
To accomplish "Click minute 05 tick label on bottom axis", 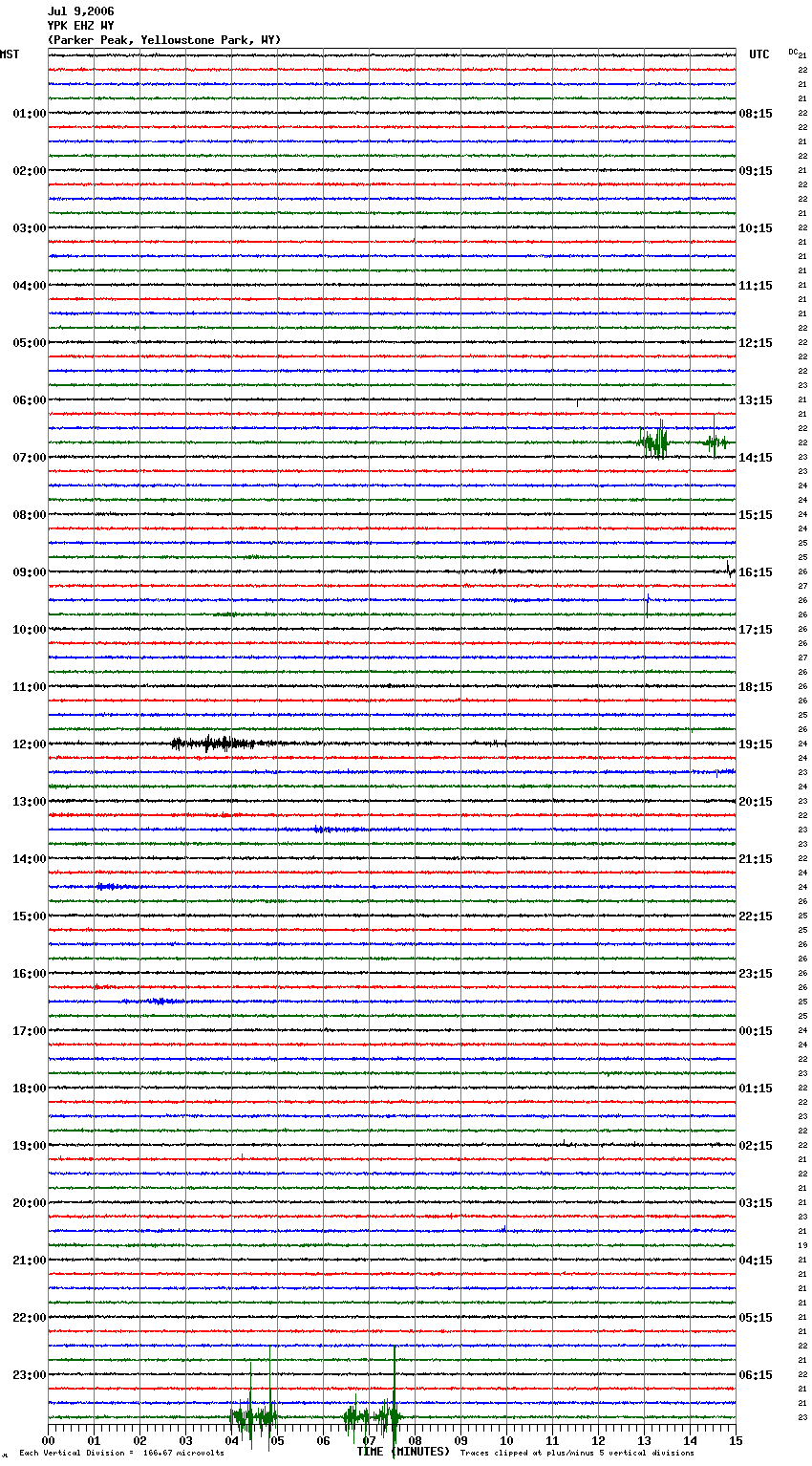I will point(277,1440).
